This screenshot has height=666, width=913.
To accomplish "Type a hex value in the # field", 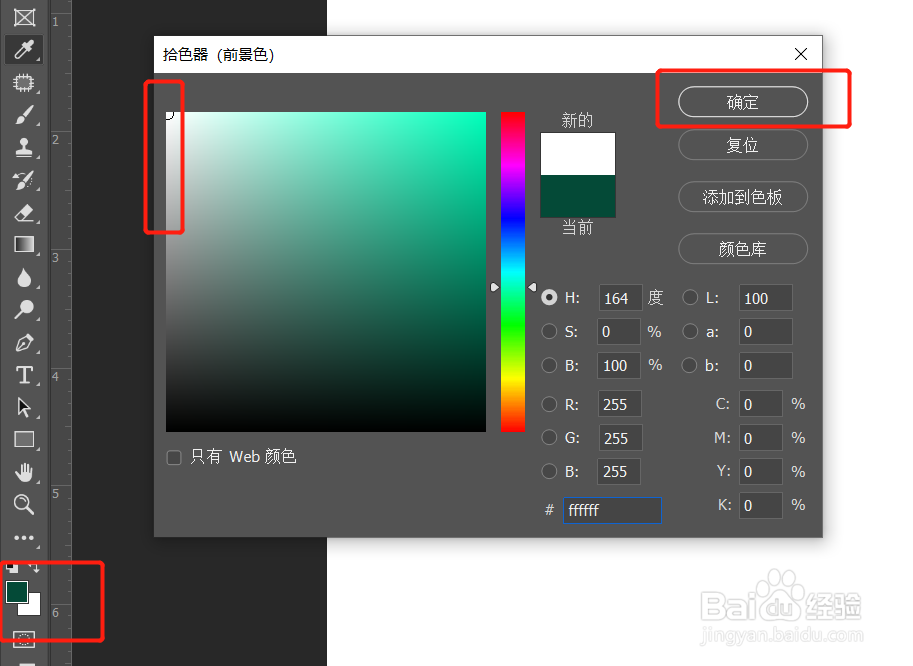I will point(611,510).
